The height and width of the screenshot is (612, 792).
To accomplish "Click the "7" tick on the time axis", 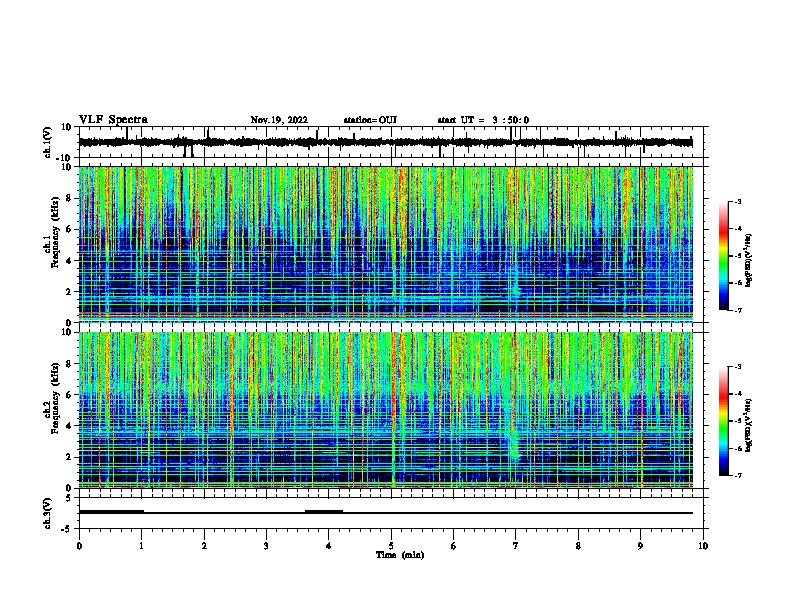I will point(516,546).
